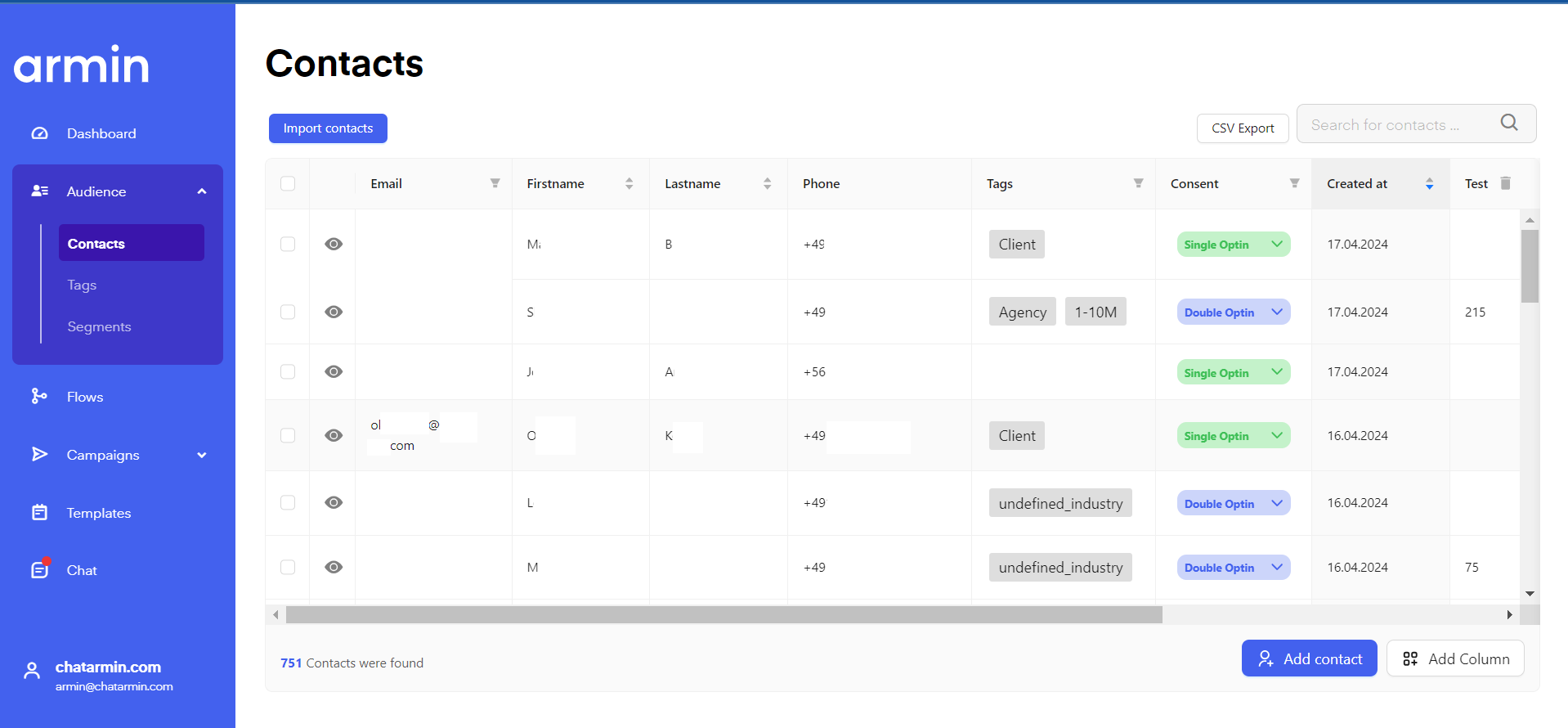Go to Templates in the sidebar
The width and height of the screenshot is (1568, 728).
[x=98, y=513]
